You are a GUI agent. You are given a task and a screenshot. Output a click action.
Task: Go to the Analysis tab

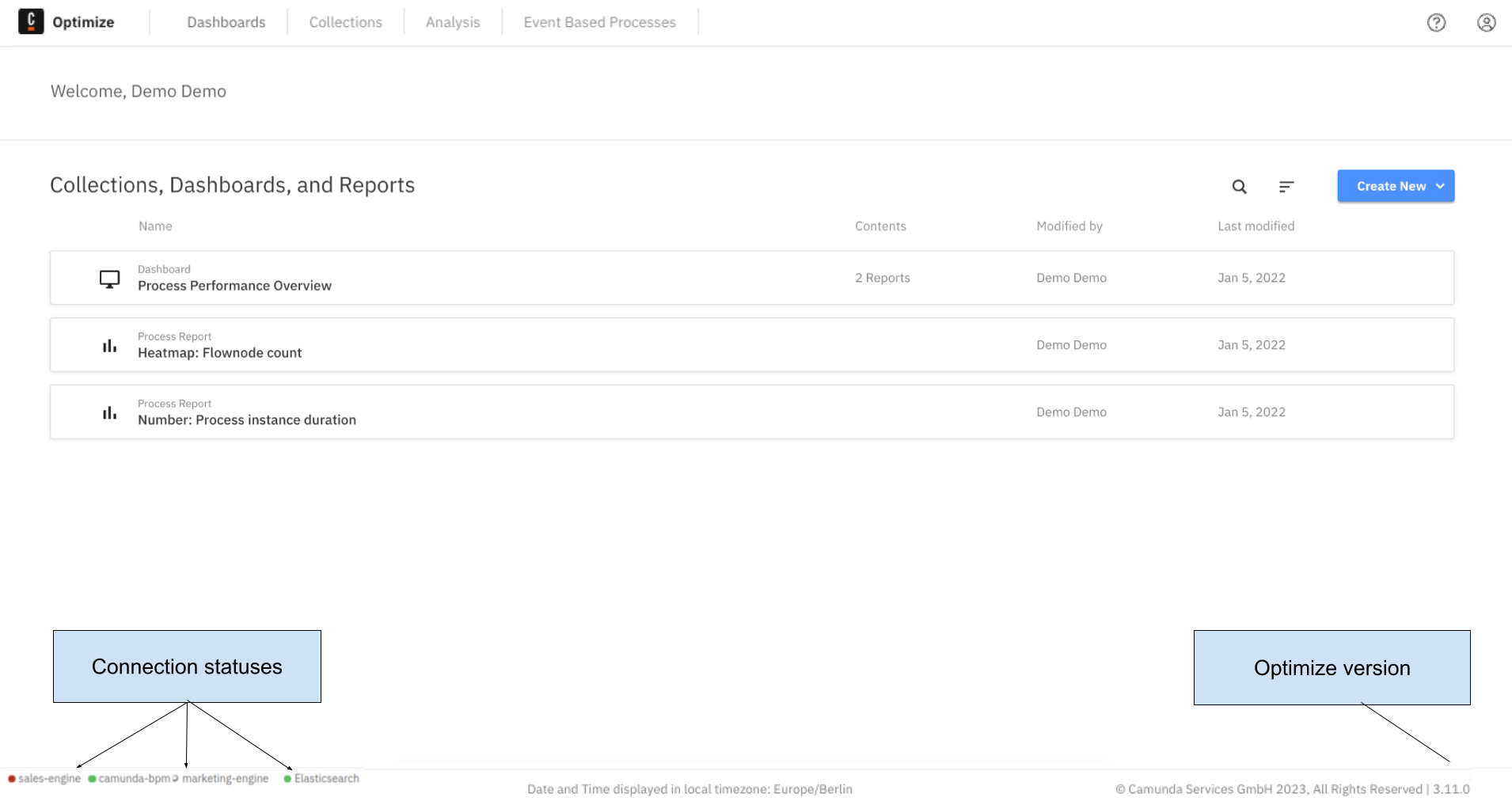coord(453,22)
